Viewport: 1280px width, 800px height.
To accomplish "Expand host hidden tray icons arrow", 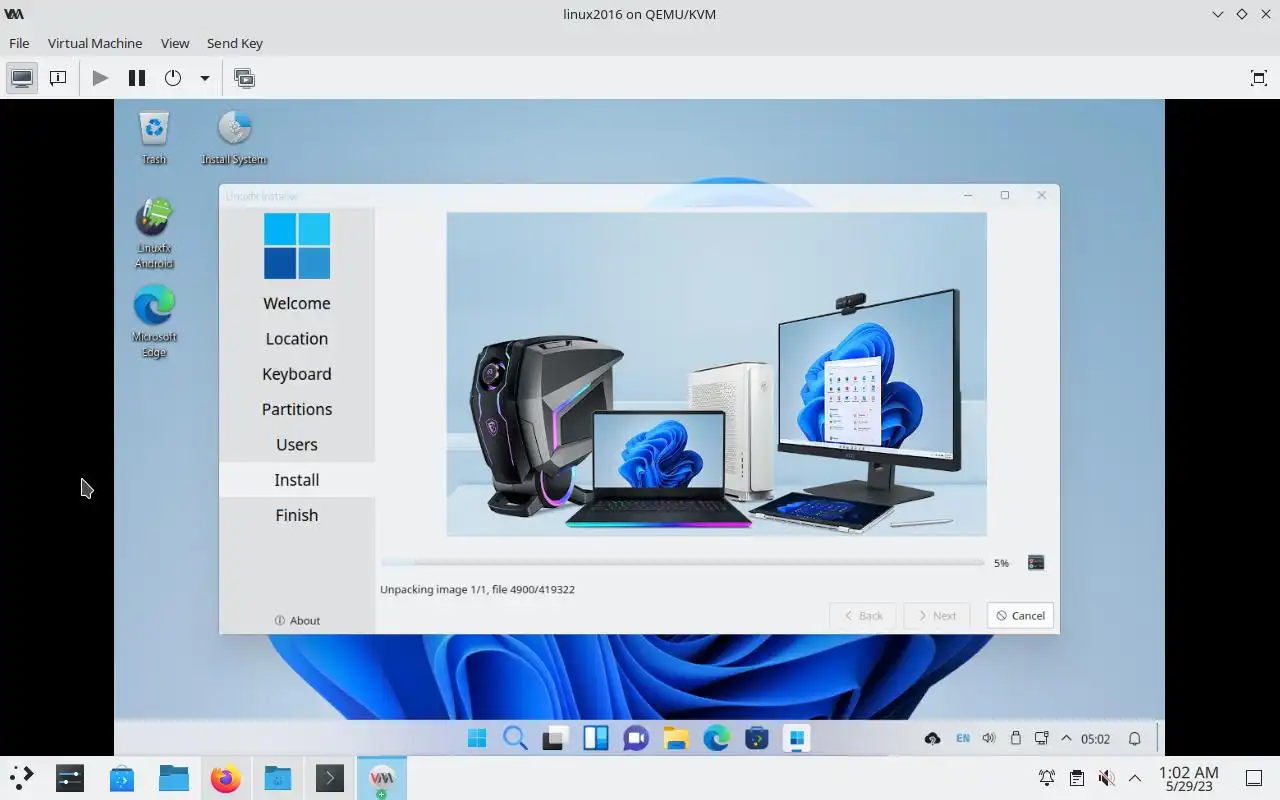I will 1135,778.
